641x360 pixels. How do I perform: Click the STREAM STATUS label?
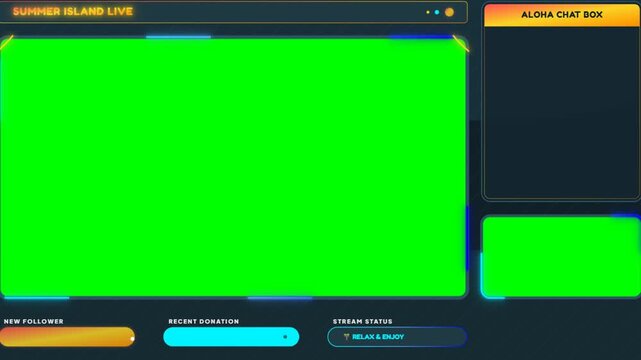coord(363,321)
